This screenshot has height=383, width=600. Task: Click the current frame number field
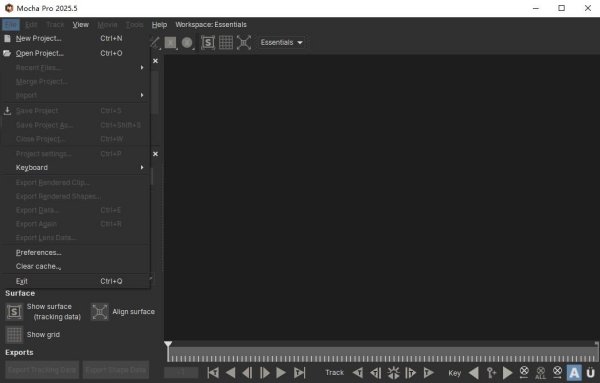(x=181, y=373)
